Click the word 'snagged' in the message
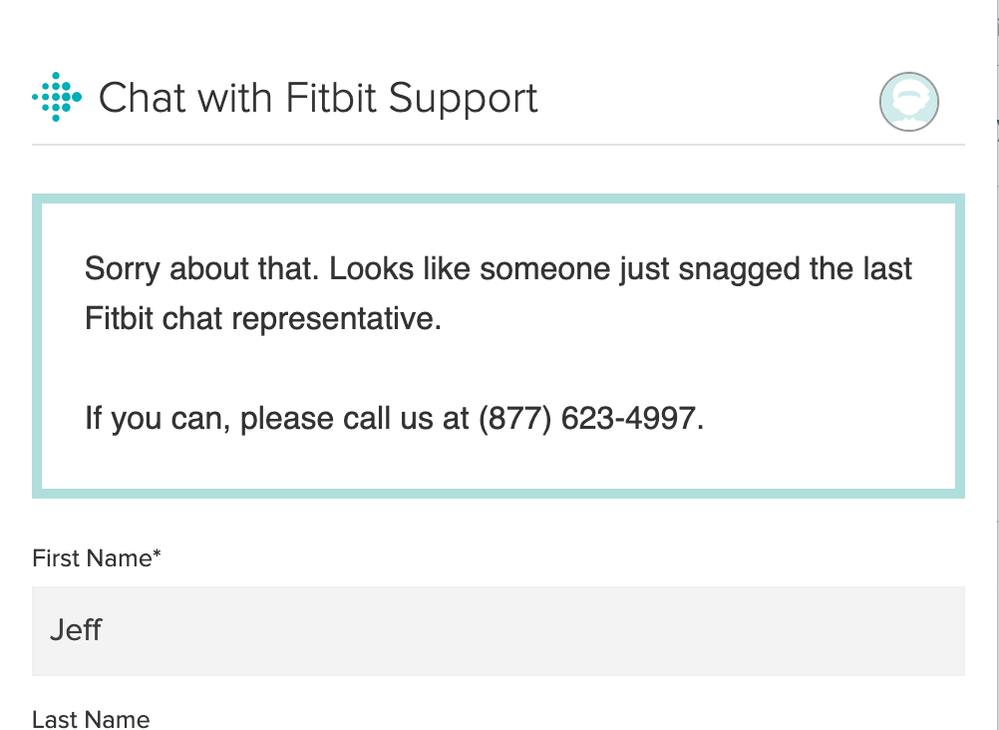The height and width of the screenshot is (730, 999). [x=739, y=270]
